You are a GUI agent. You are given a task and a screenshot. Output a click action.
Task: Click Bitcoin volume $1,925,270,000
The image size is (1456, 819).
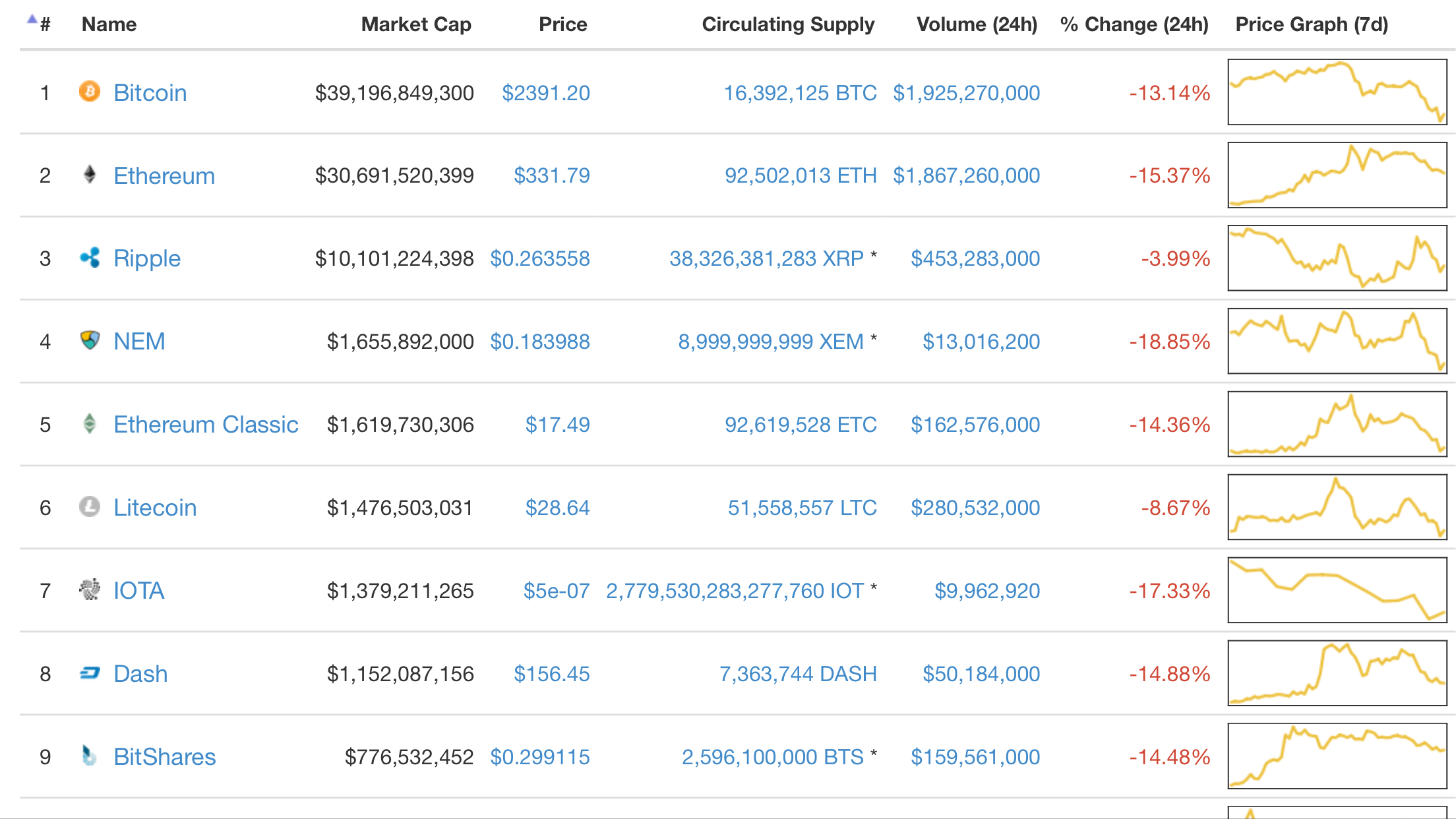(967, 93)
